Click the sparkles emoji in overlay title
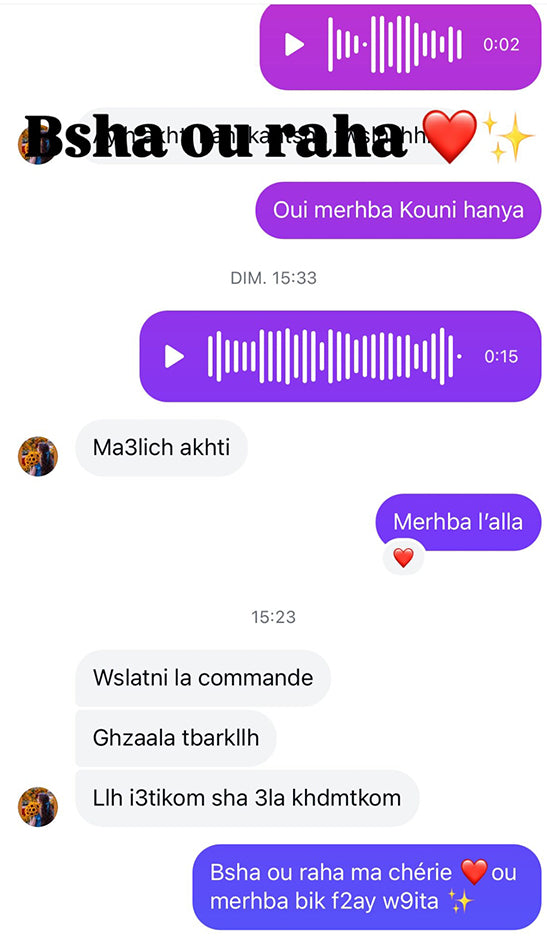Screen dimensions: 547x936 click(x=508, y=137)
